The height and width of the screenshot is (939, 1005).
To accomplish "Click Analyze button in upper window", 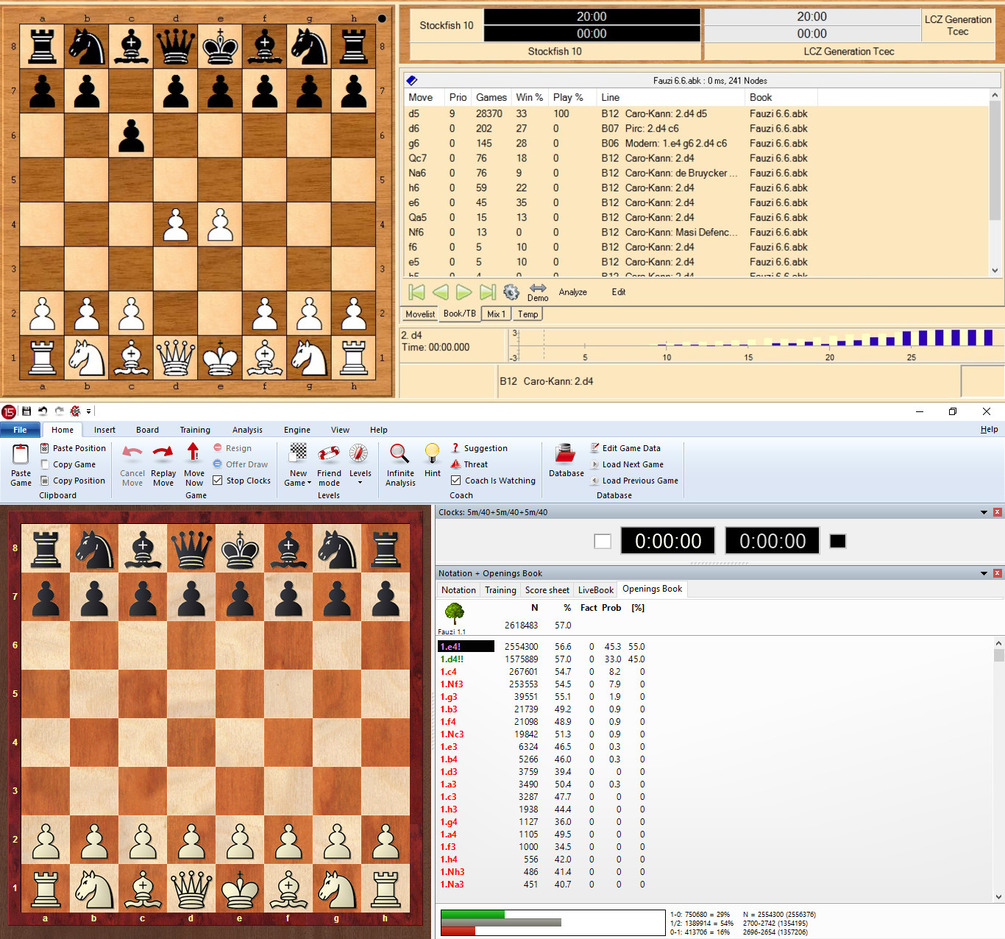I will 572,292.
